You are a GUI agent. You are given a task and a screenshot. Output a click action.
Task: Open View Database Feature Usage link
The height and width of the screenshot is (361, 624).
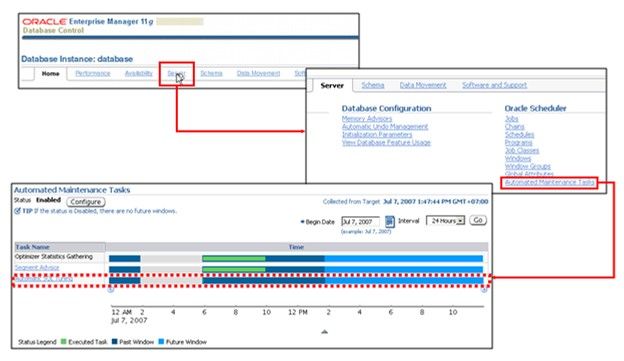click(x=386, y=142)
